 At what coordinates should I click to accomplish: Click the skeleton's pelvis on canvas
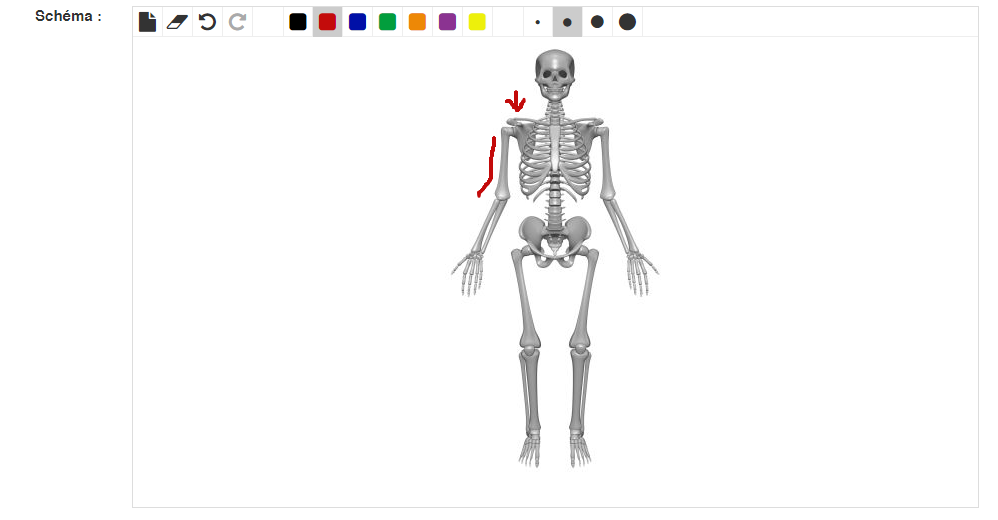tap(554, 240)
